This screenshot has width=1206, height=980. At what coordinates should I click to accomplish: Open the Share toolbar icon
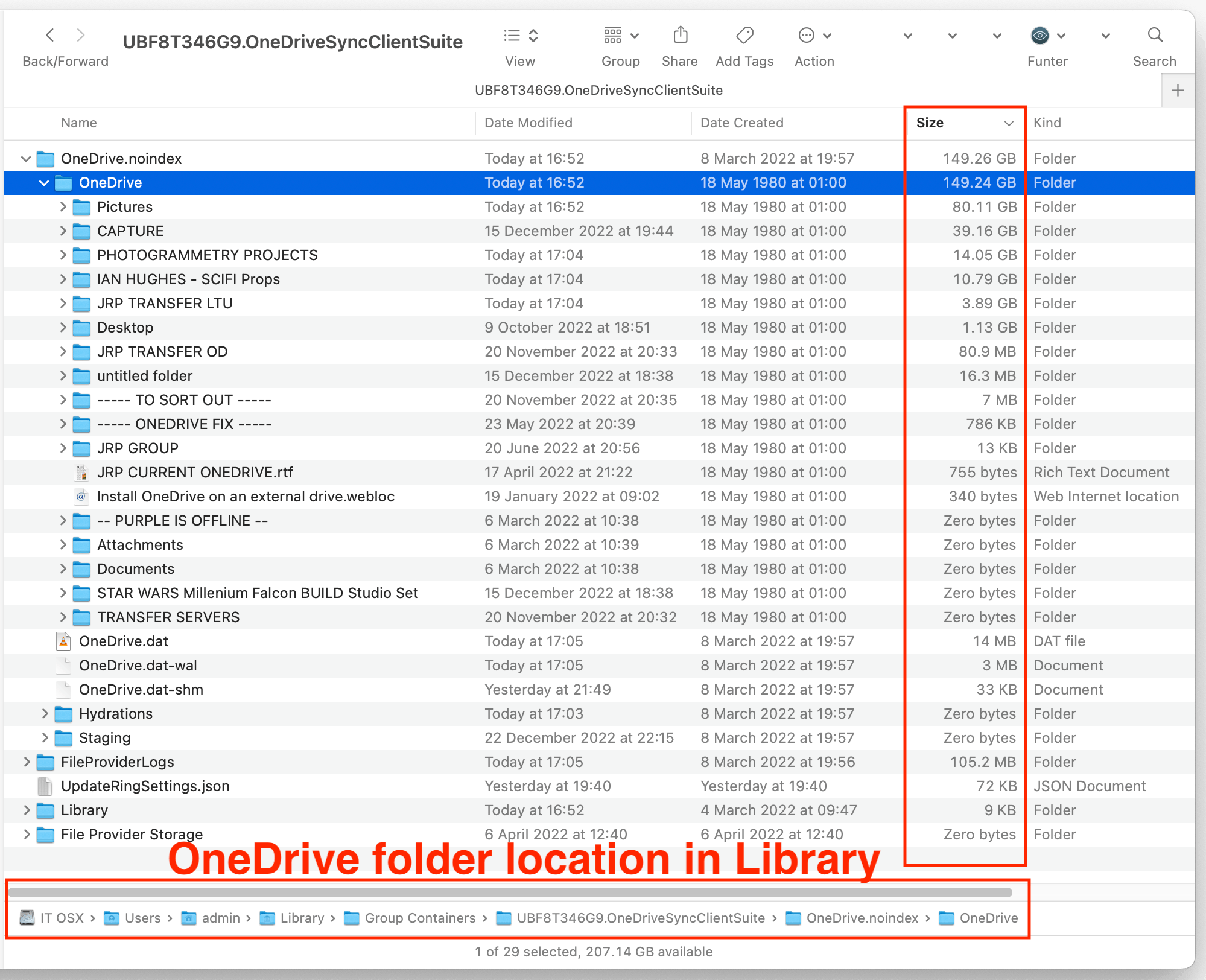pyautogui.click(x=680, y=36)
